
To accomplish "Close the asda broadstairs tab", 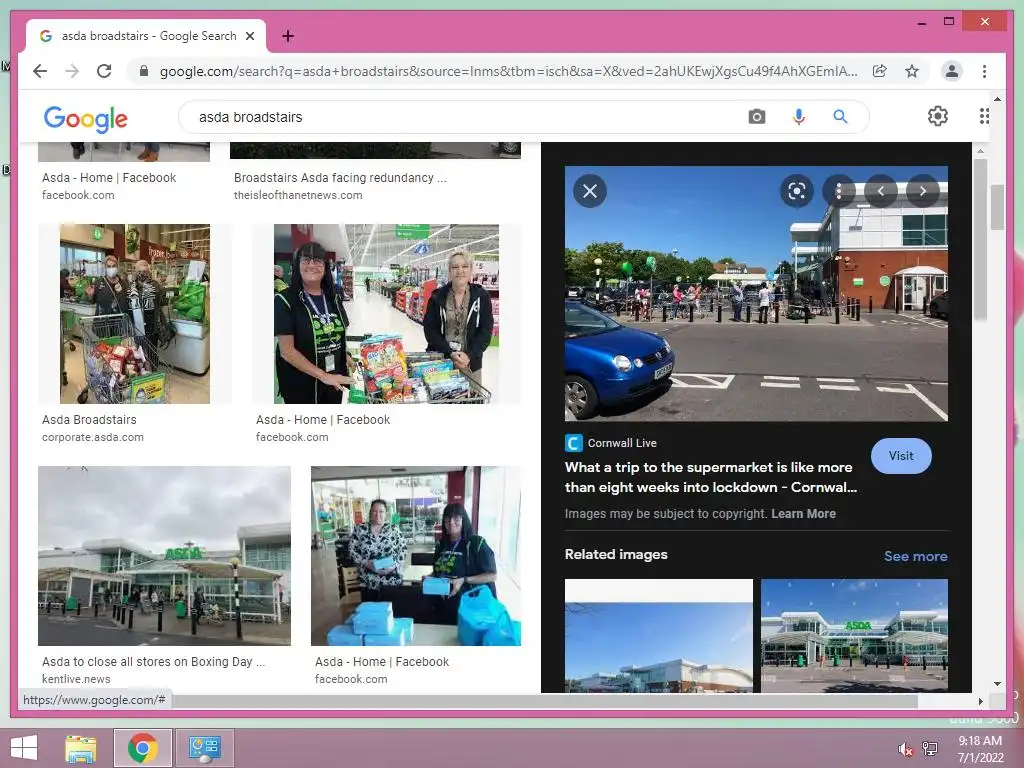I will (x=250, y=36).
